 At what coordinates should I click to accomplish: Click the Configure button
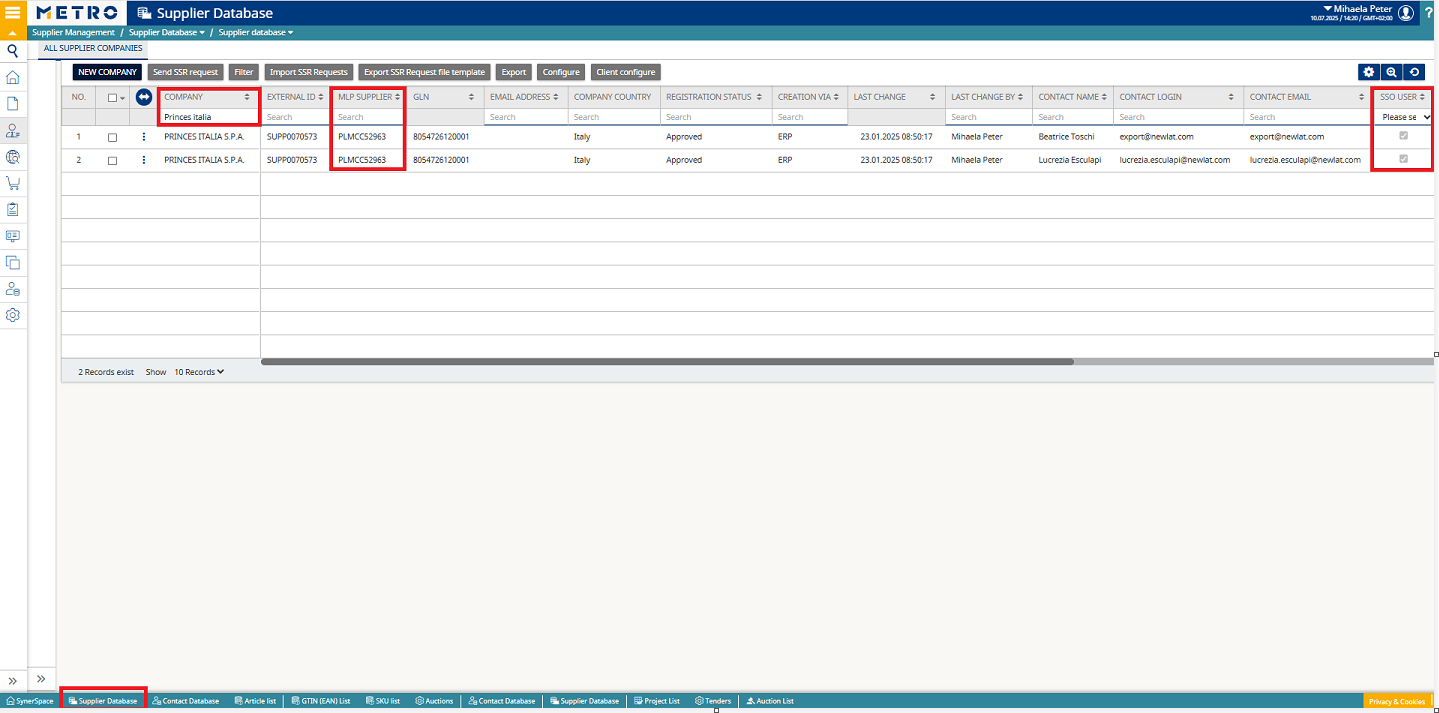click(561, 72)
